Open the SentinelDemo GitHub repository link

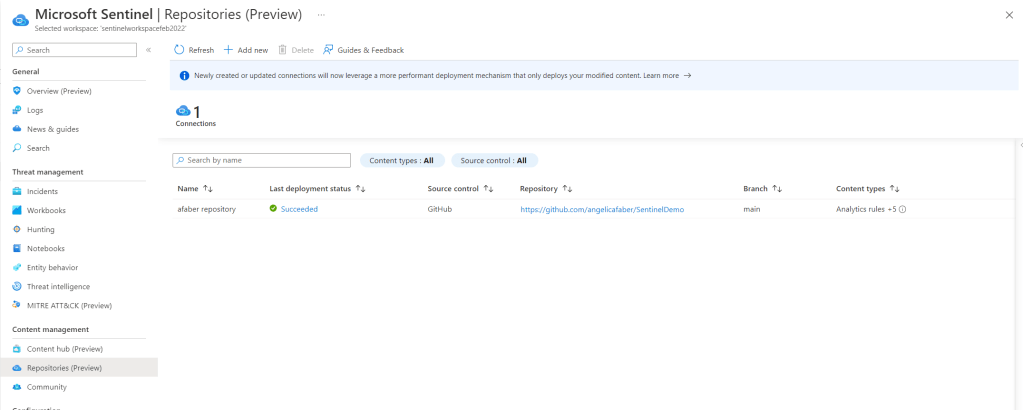pos(602,209)
